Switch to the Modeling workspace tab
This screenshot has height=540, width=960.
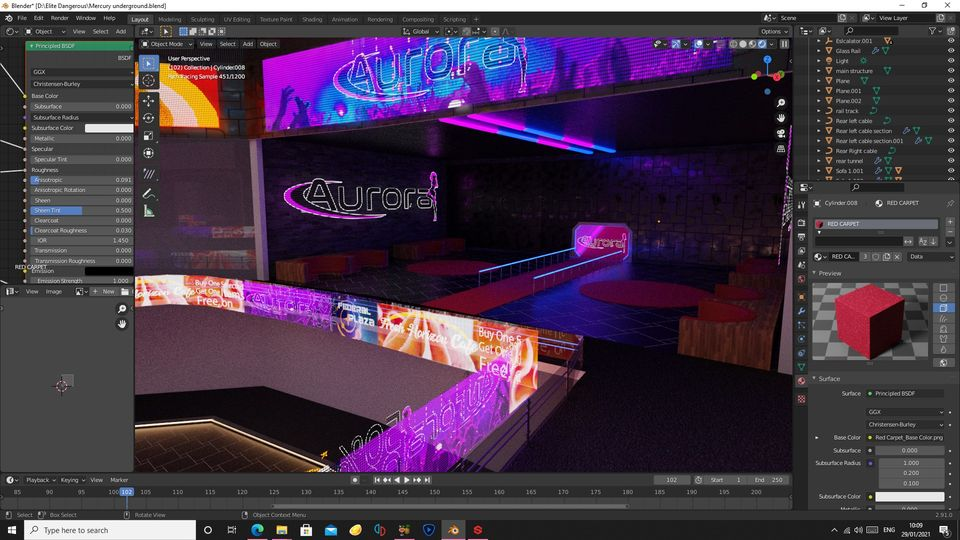[170, 19]
